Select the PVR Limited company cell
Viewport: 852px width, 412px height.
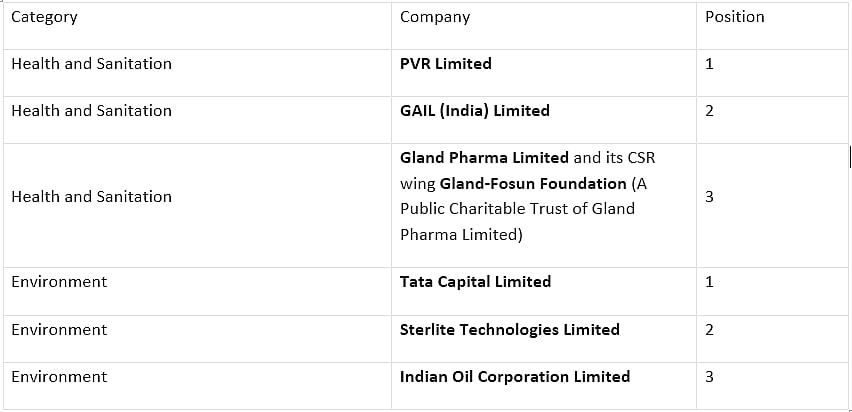[446, 64]
